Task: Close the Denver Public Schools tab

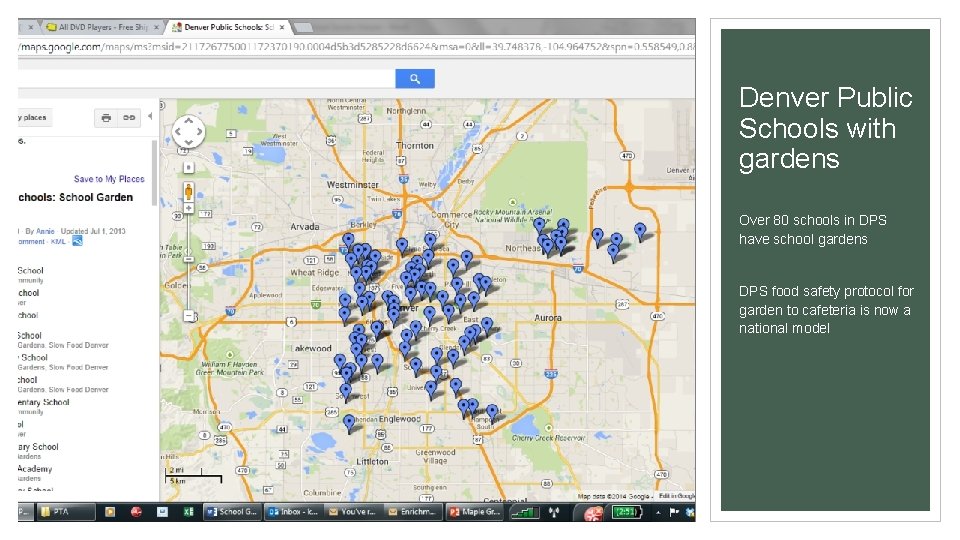Action: click(x=282, y=27)
